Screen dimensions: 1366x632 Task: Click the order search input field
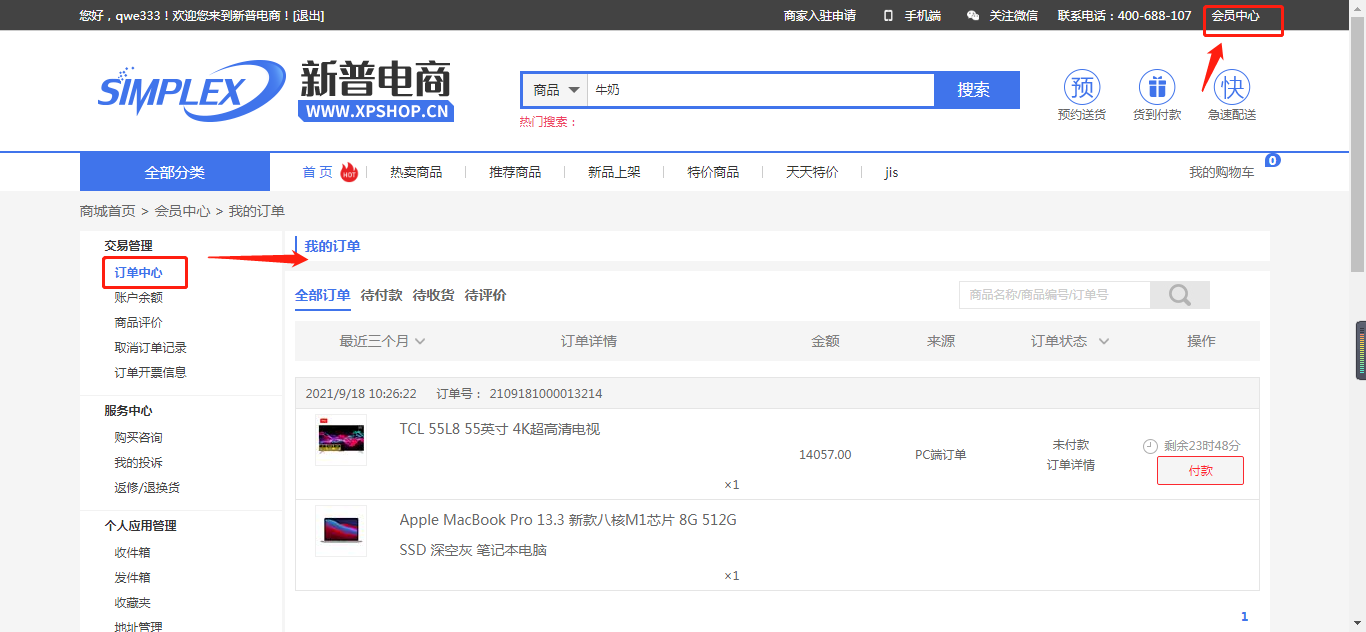(1054, 295)
